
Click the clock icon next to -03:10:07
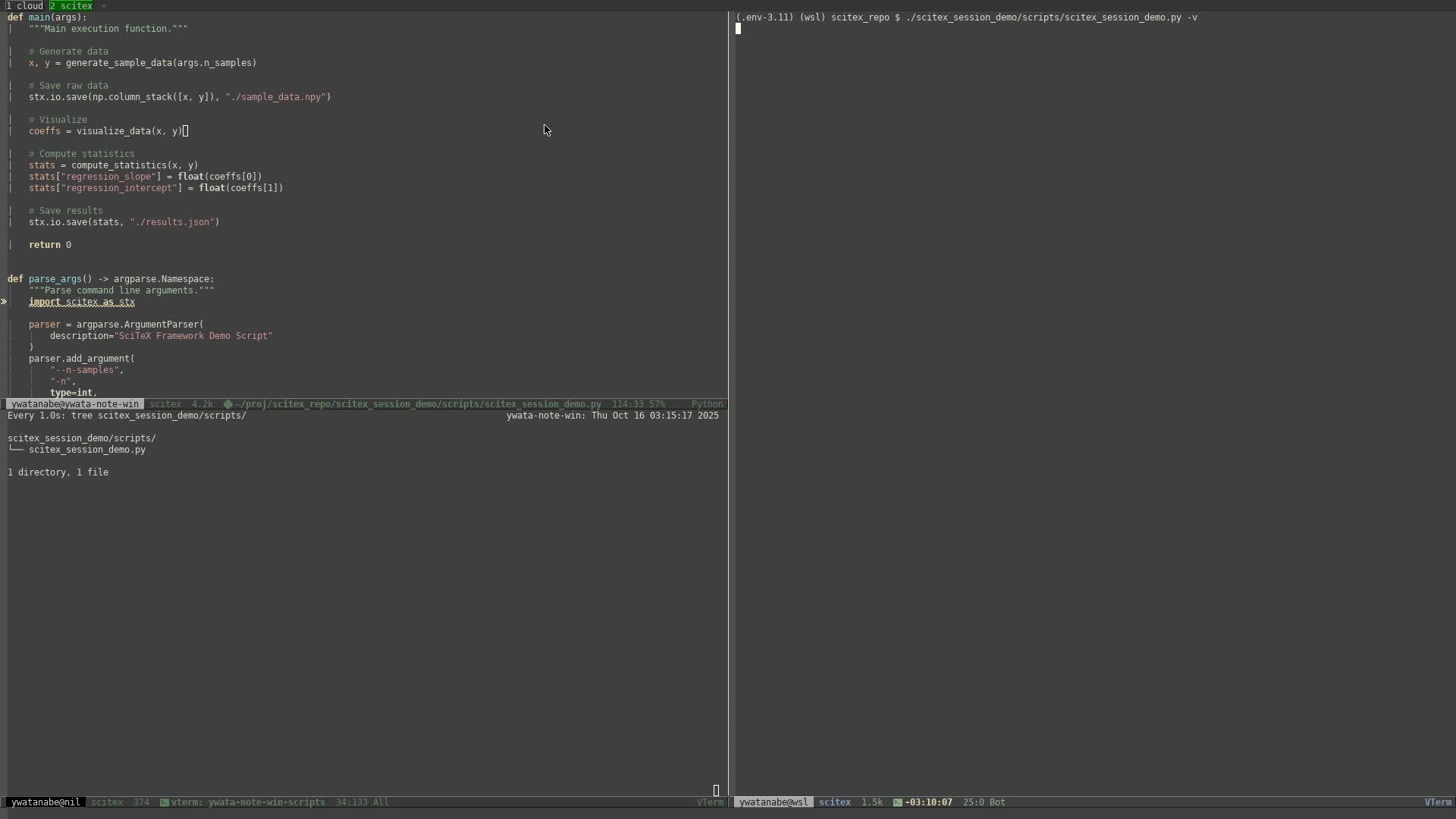coord(896,802)
